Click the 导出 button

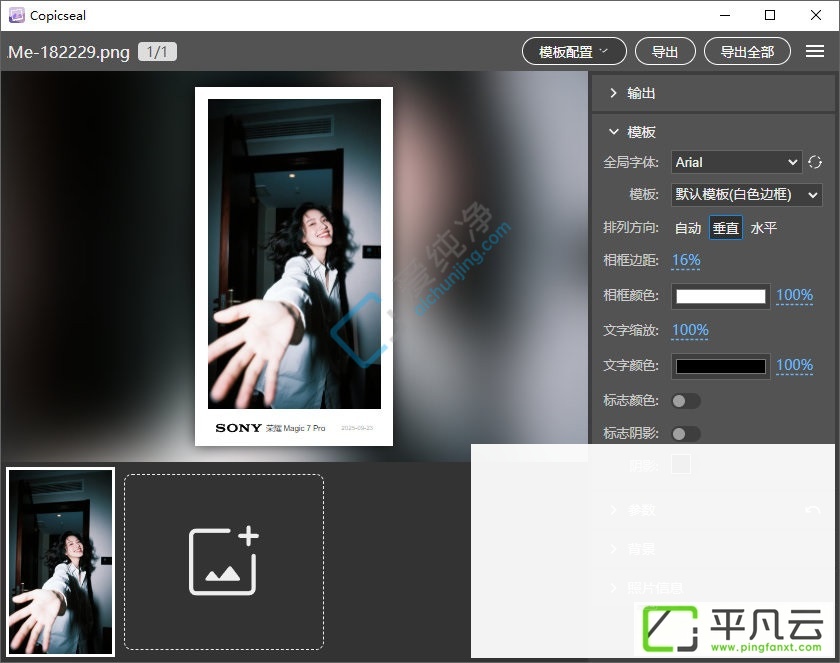(665, 51)
